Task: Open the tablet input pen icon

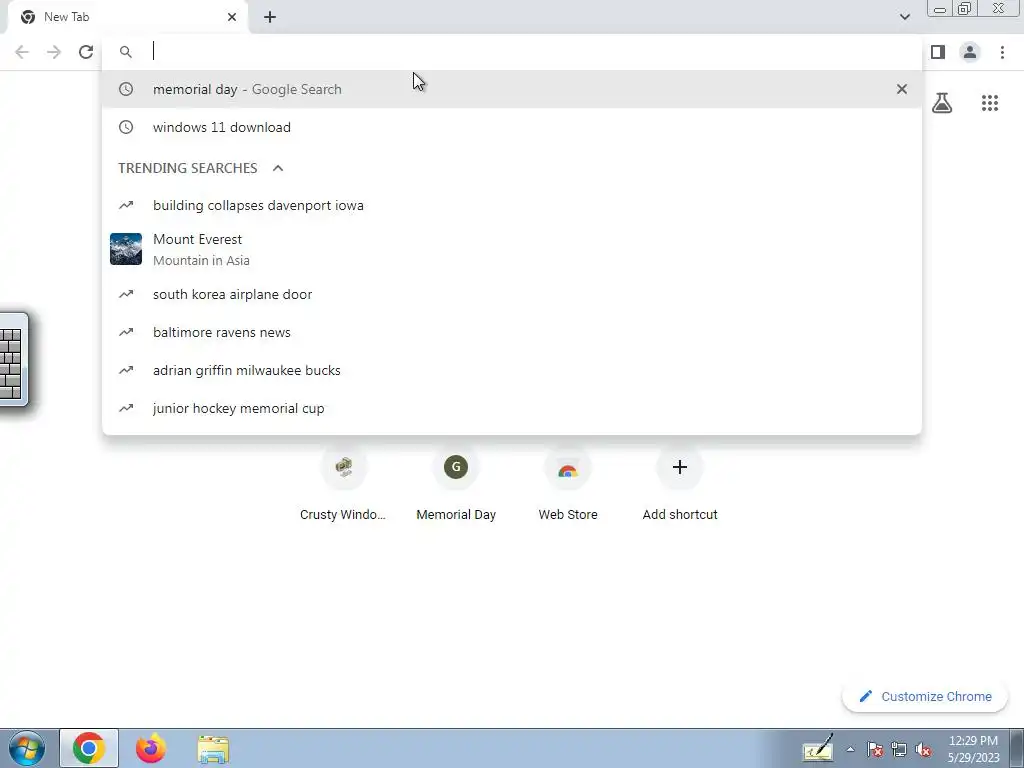Action: tap(818, 749)
